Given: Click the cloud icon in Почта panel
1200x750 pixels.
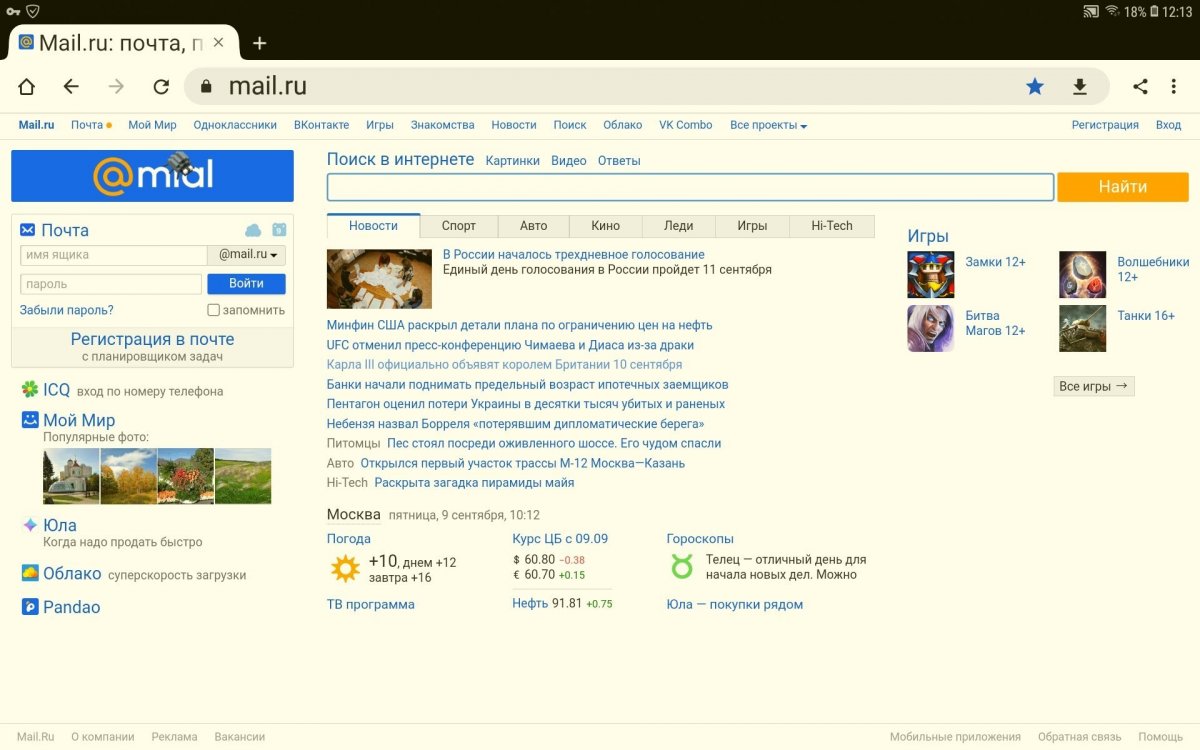Looking at the screenshot, I should [253, 230].
